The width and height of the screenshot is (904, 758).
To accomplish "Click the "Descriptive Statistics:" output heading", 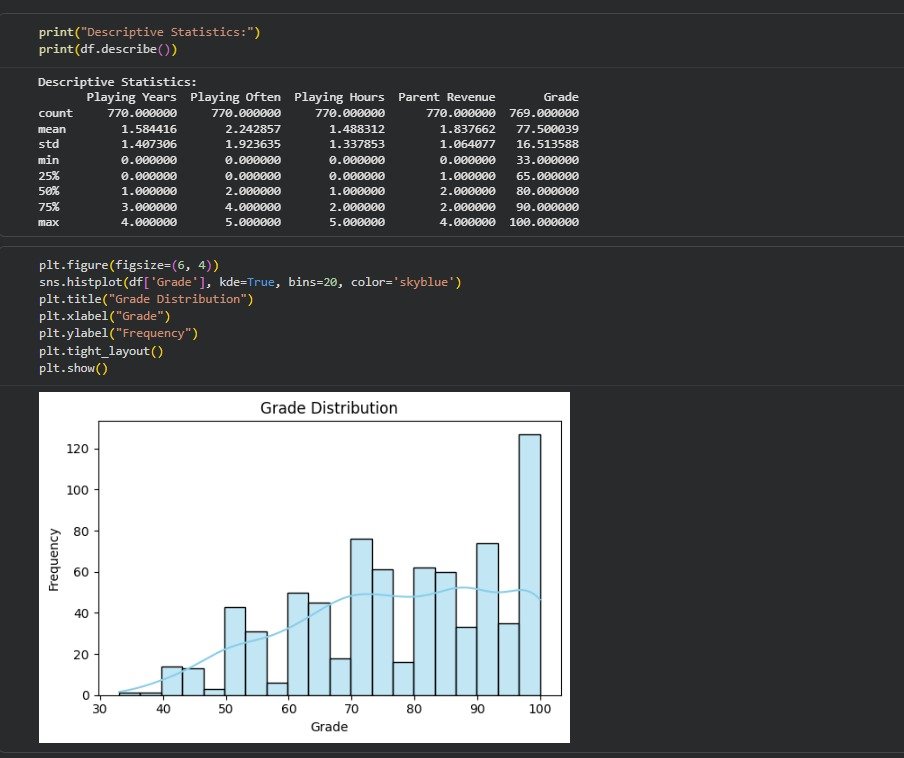I will click(118, 82).
